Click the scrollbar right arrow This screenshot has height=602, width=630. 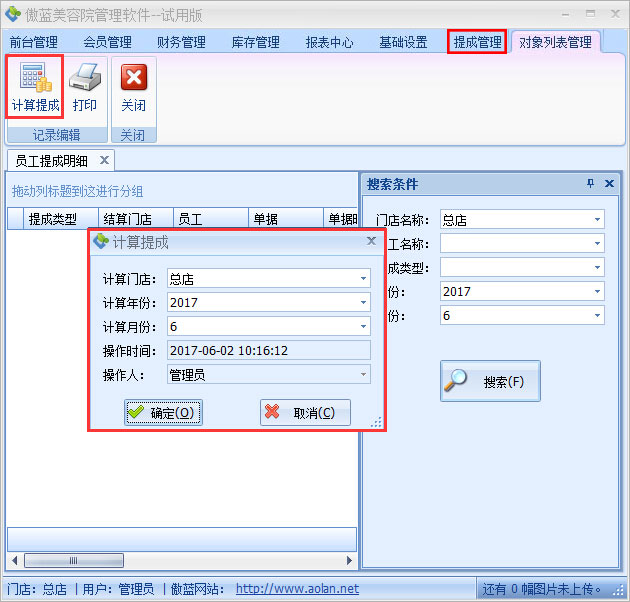349,560
